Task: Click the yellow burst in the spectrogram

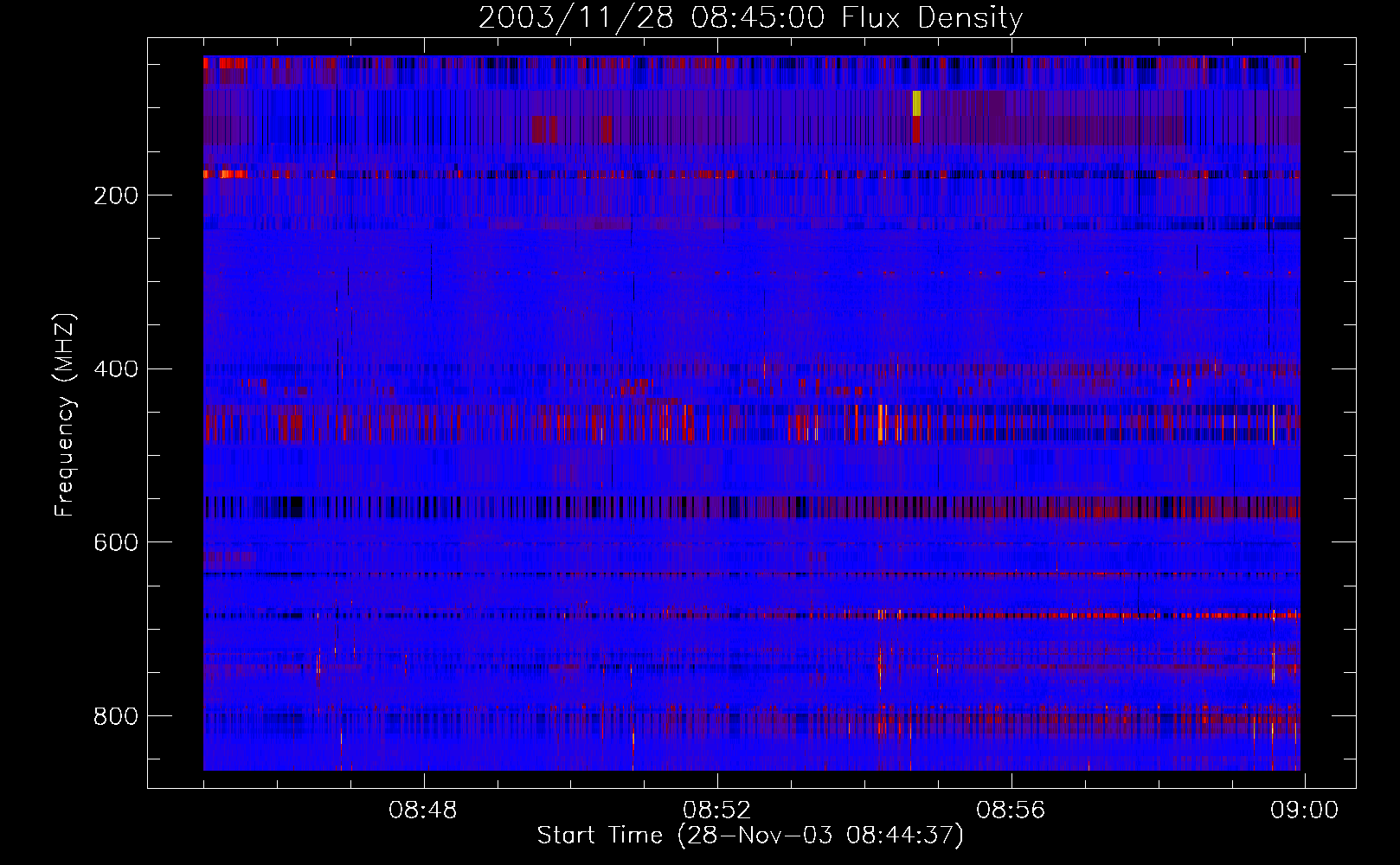Action: point(916,103)
